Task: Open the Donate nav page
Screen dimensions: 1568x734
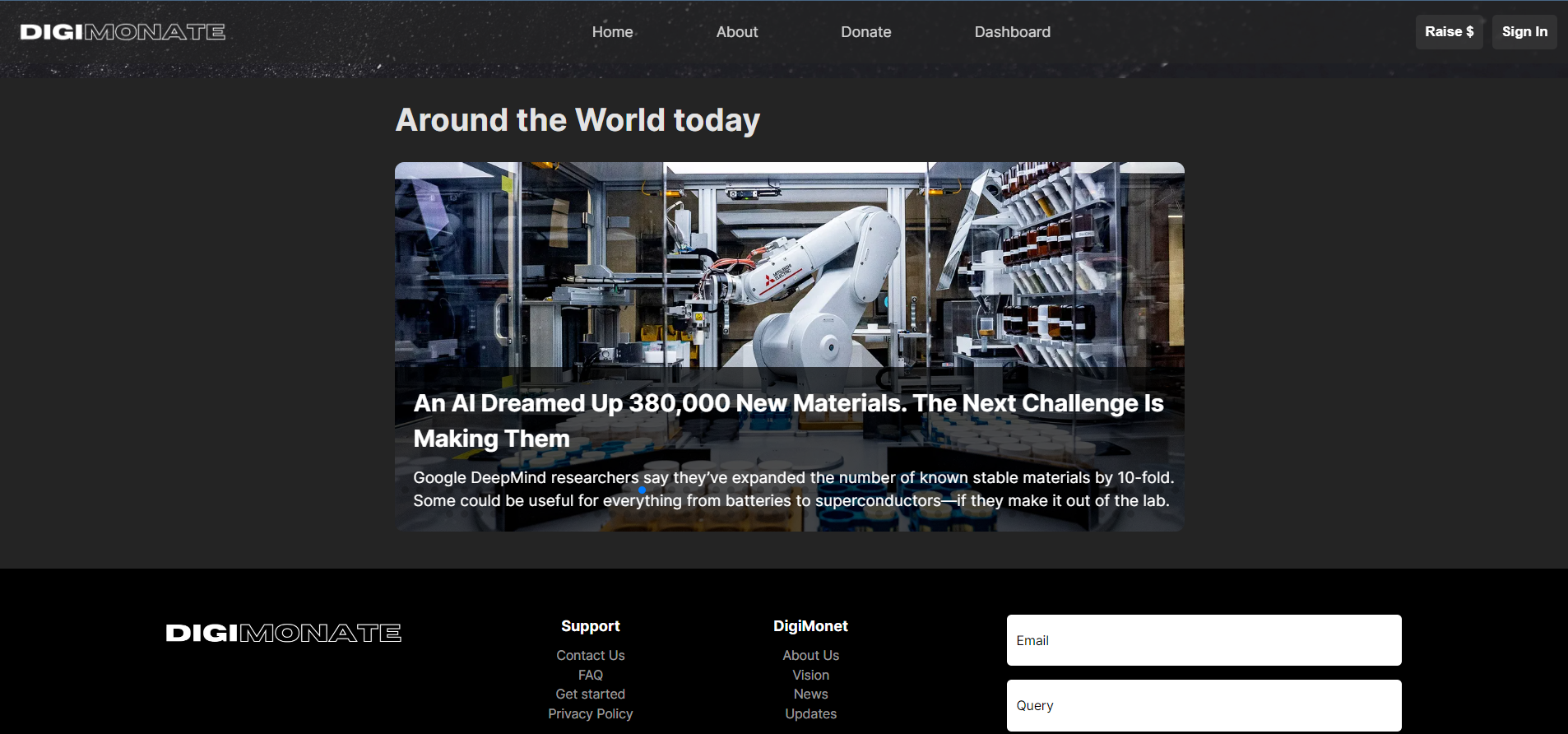Action: point(866,32)
